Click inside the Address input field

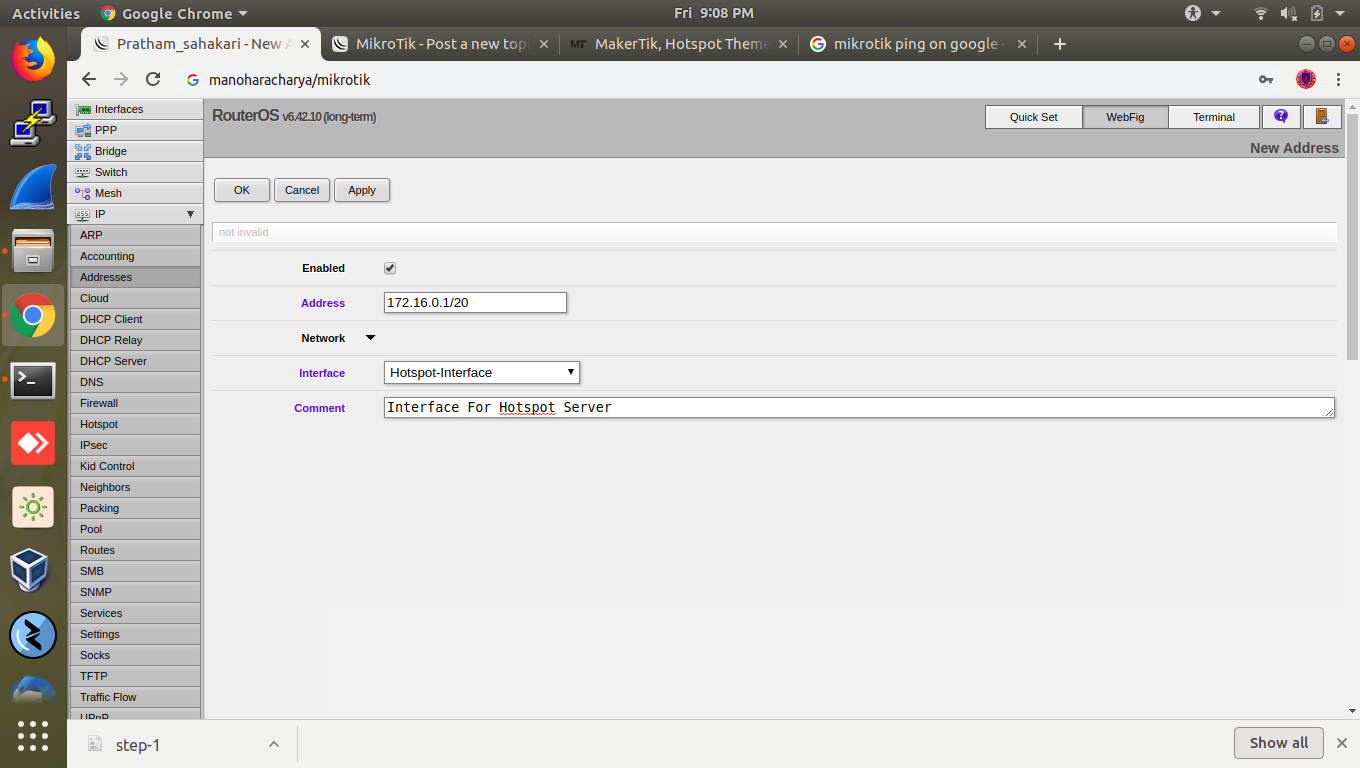pos(475,302)
